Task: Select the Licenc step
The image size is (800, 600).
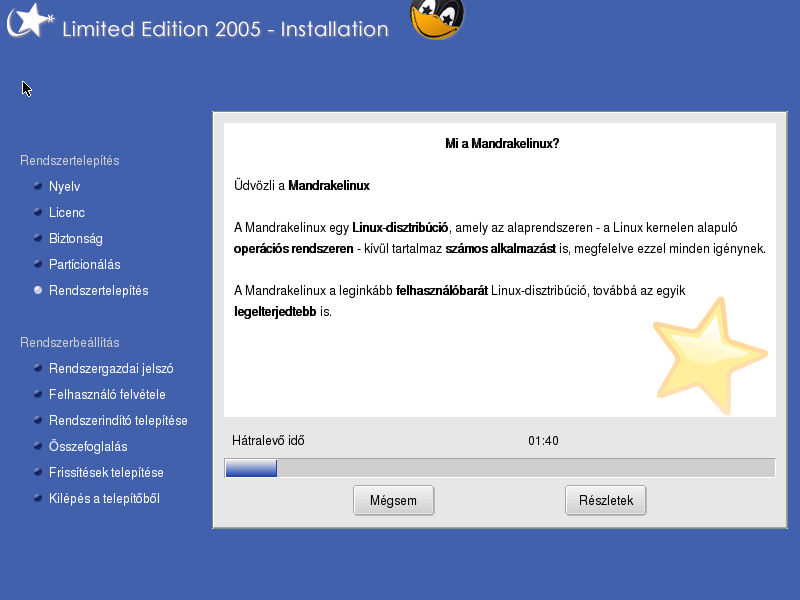Action: click(67, 212)
